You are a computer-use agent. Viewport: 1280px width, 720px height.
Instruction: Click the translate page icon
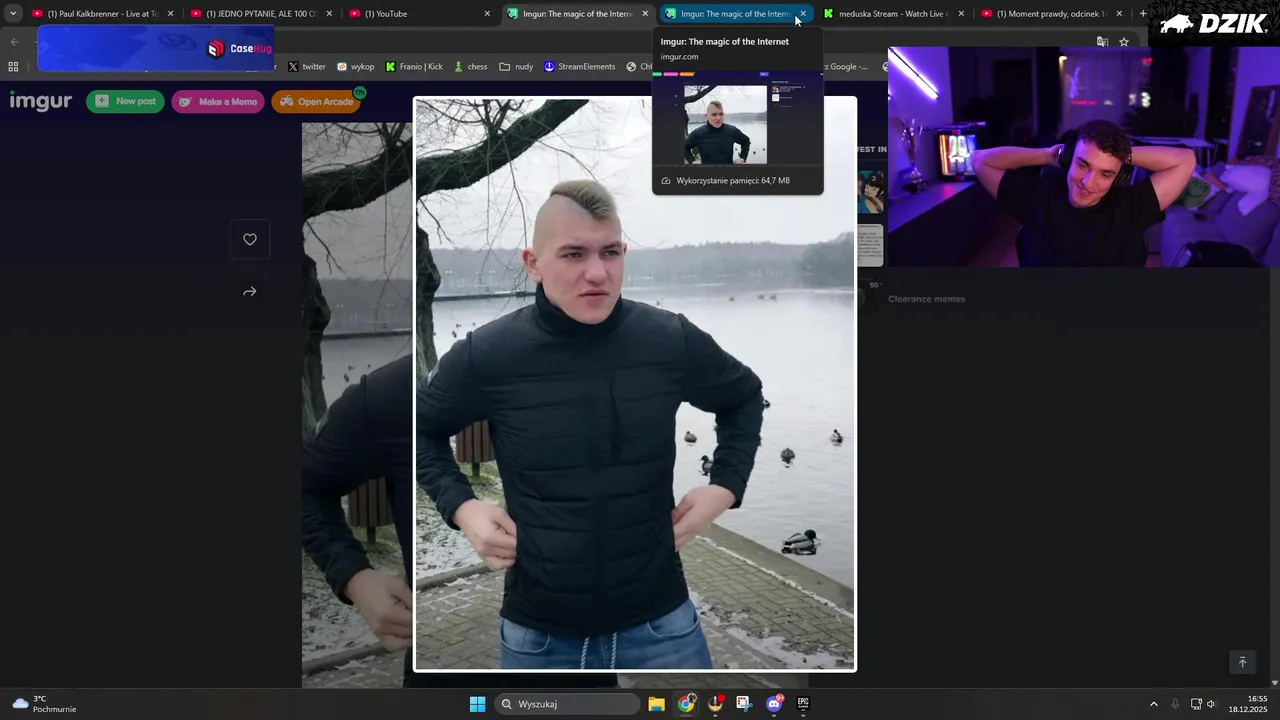[x=1102, y=42]
